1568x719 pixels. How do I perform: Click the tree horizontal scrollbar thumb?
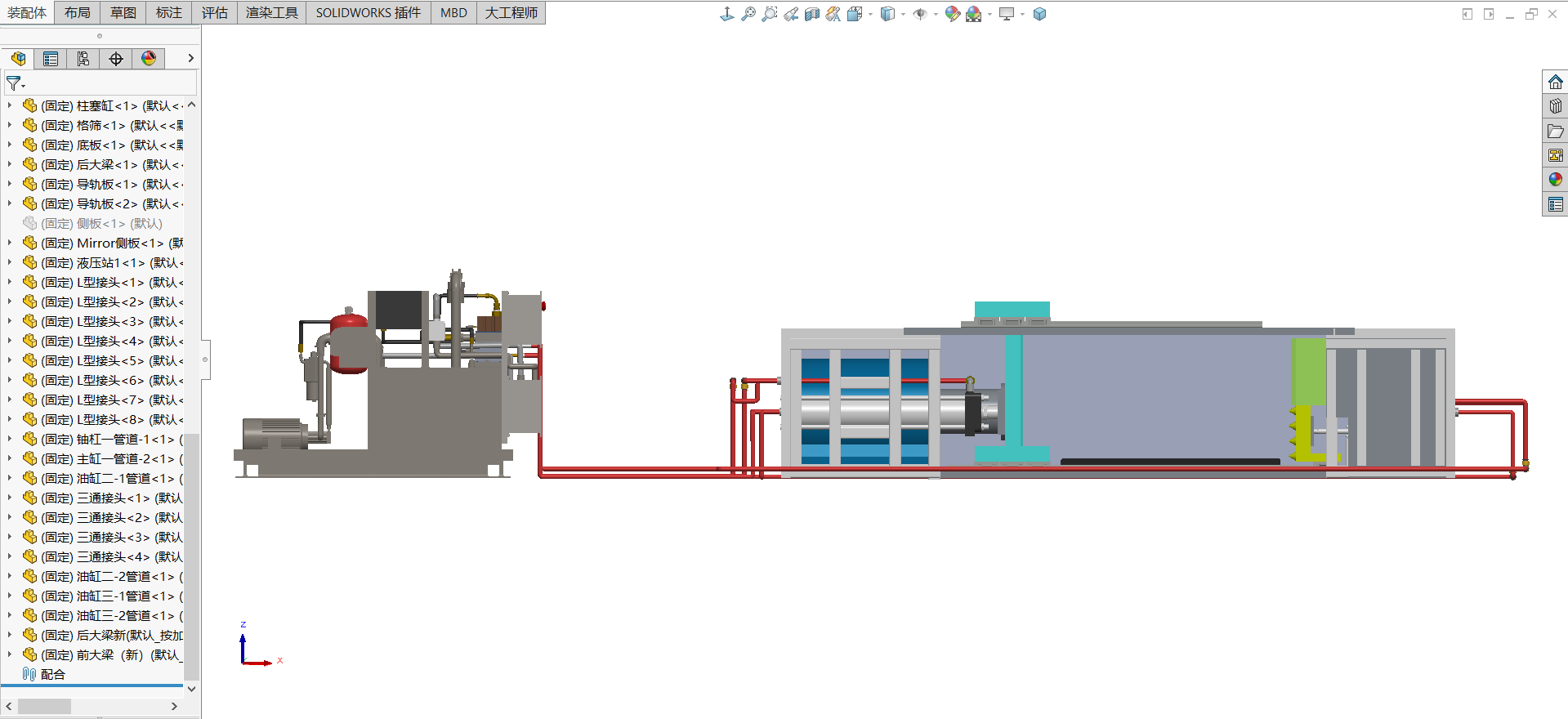tap(44, 706)
